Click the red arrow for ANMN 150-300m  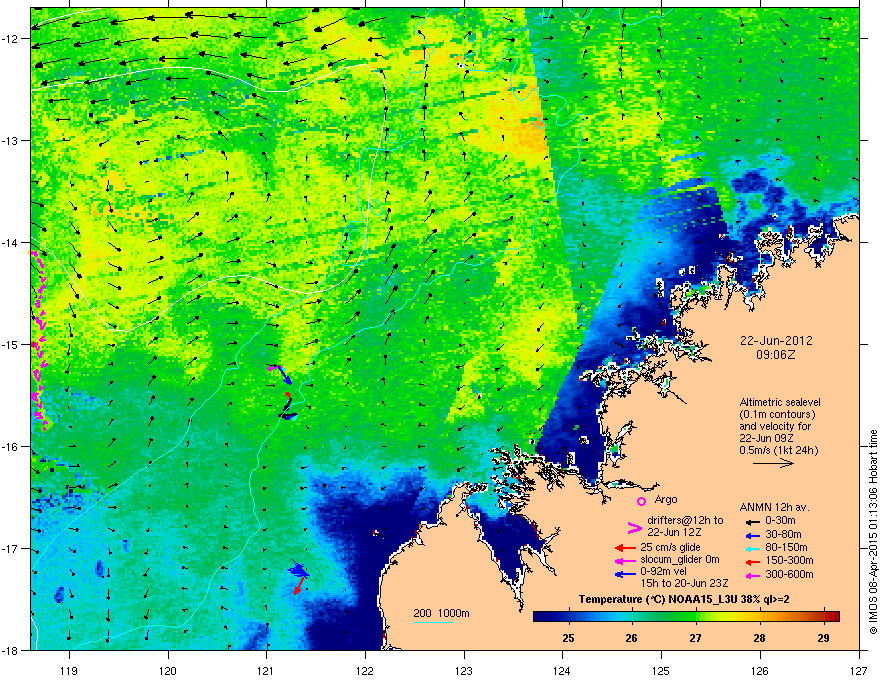click(752, 562)
